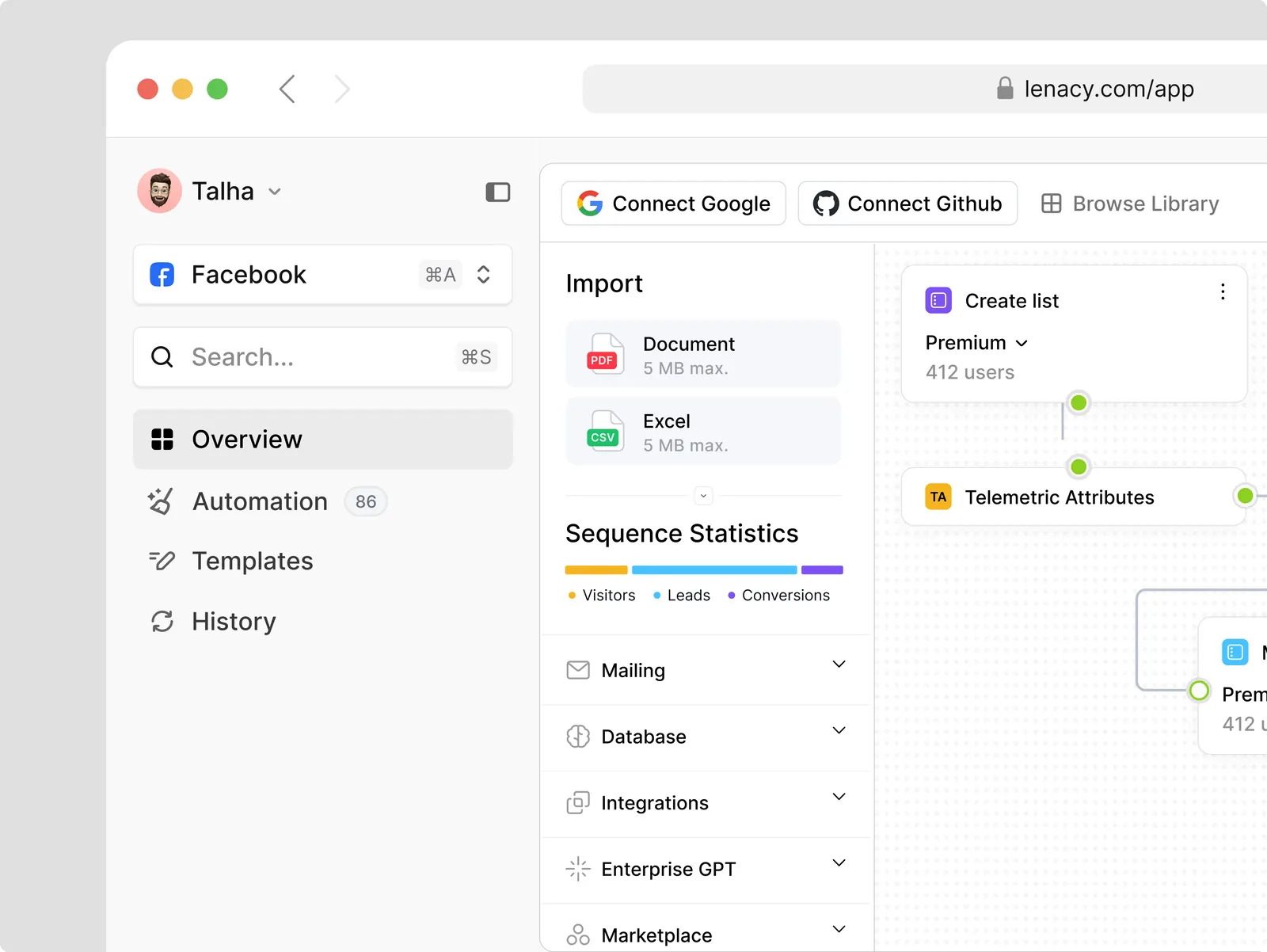Go back with browser back arrow
The width and height of the screenshot is (1267, 952).
coord(287,89)
